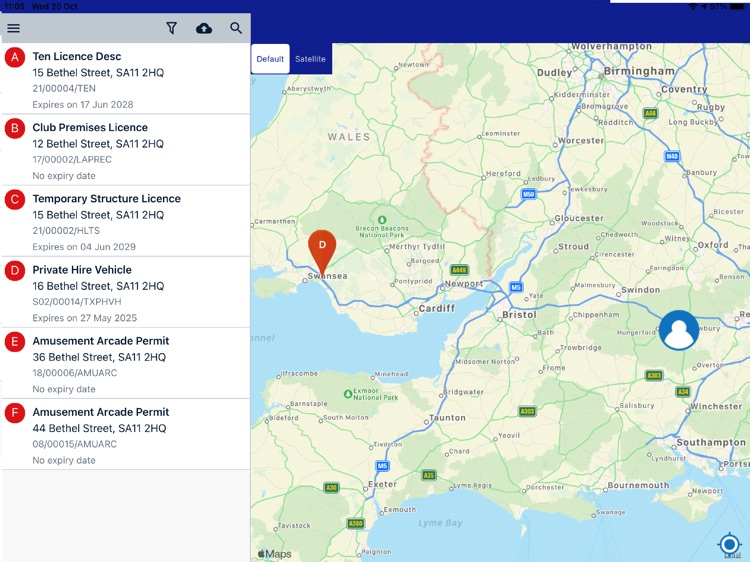Tap the Southampton label on the map
The width and height of the screenshot is (750, 562).
pyautogui.click(x=711, y=443)
